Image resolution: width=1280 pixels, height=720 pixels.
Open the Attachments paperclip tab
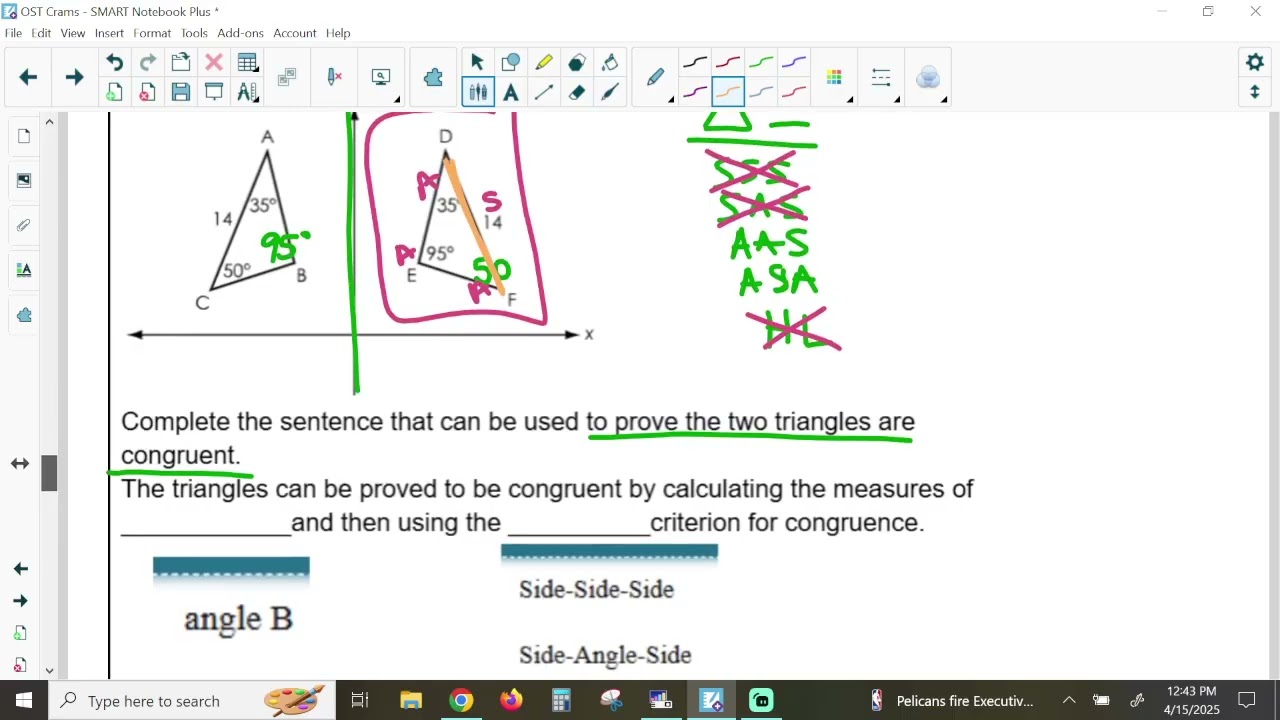[23, 225]
